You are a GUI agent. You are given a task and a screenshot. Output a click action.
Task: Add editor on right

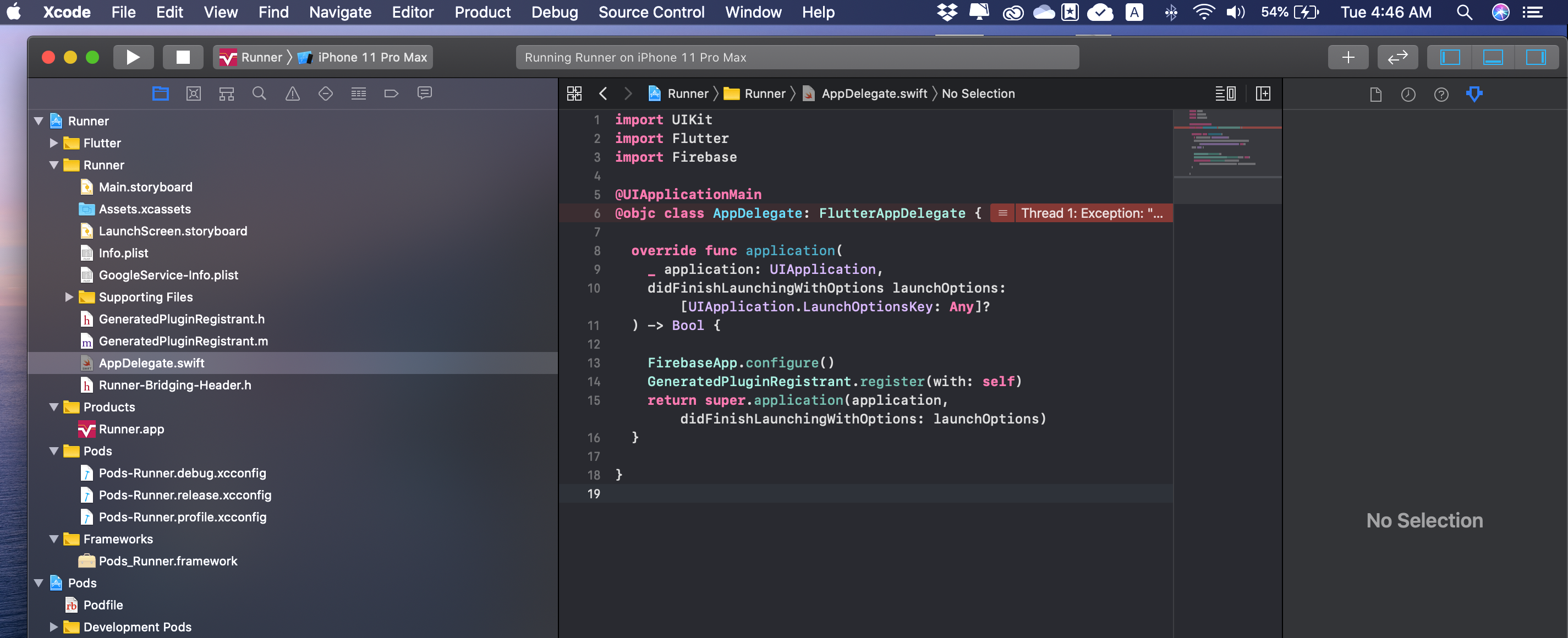(1263, 93)
